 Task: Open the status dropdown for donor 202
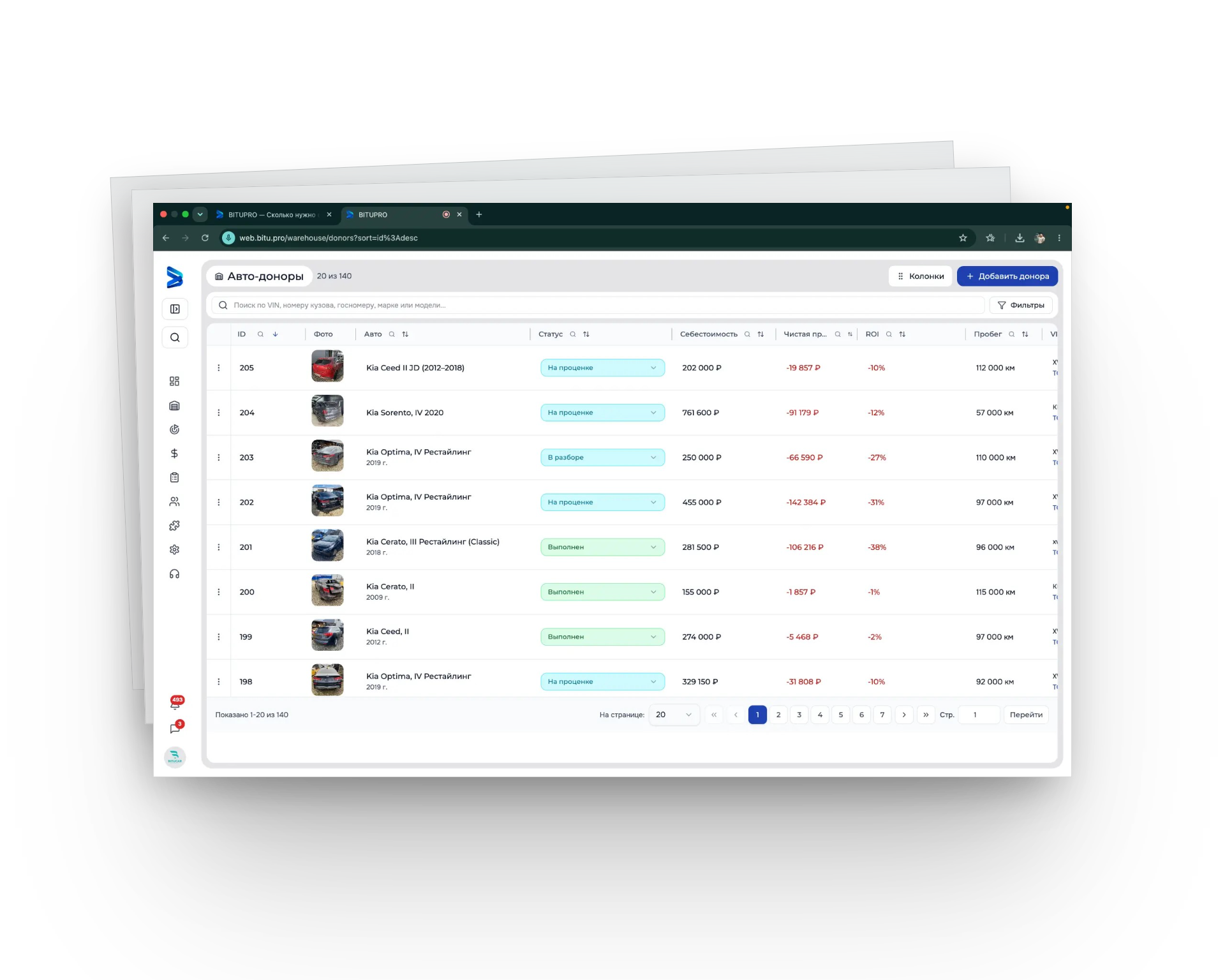point(602,502)
